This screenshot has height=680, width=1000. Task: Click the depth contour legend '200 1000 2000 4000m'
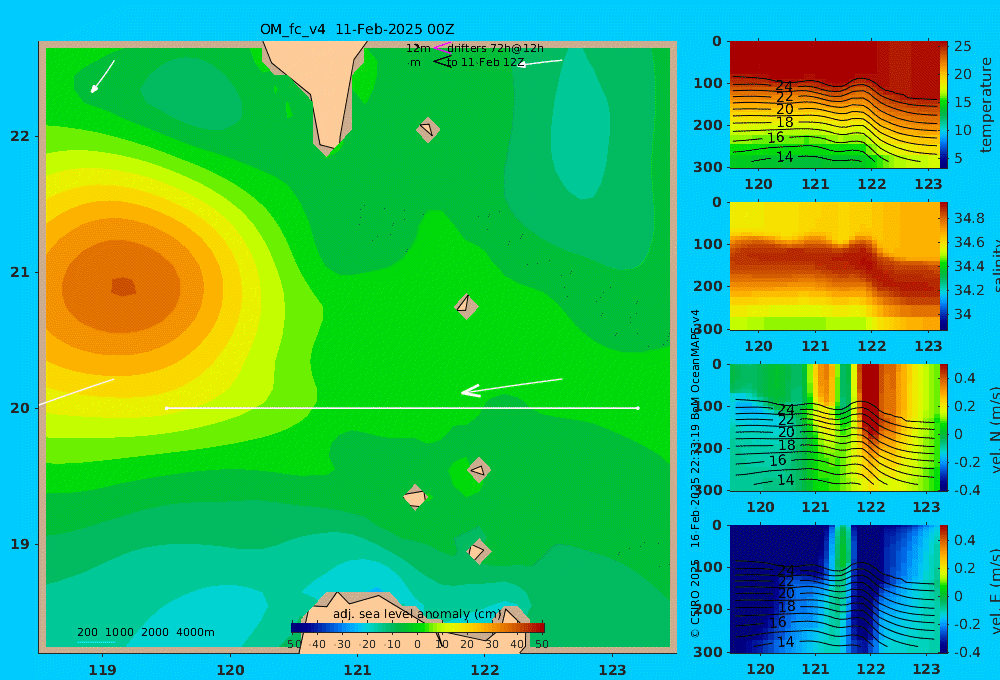145,632
